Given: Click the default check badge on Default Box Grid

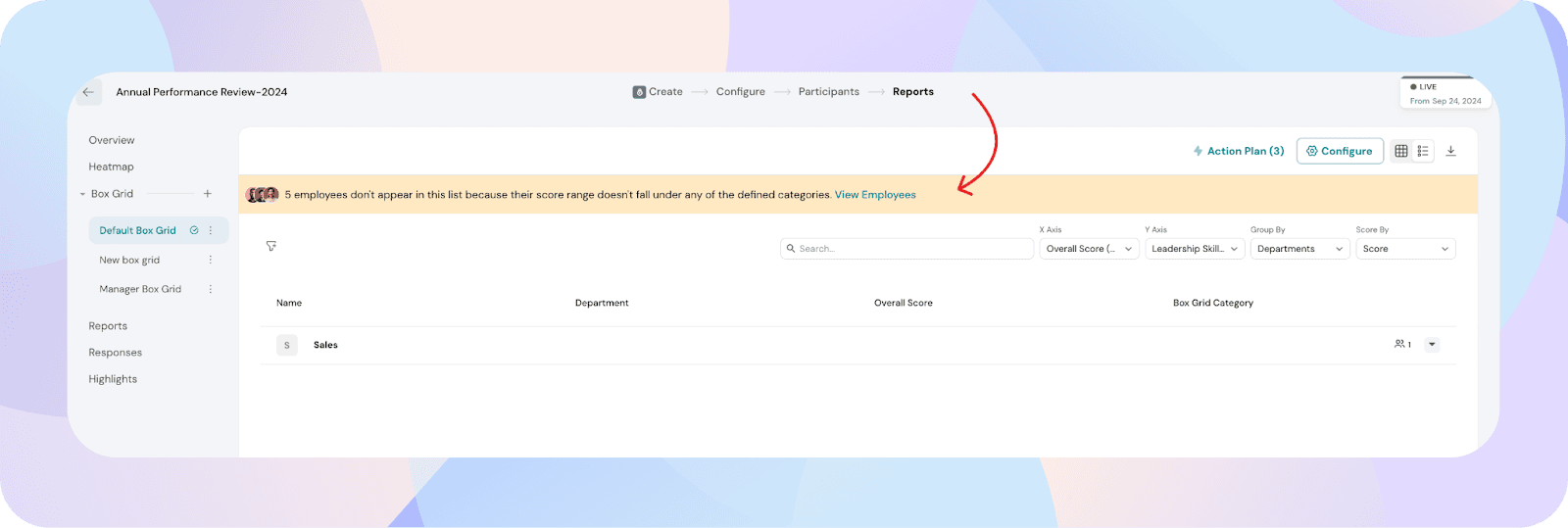Looking at the screenshot, I should [194, 230].
